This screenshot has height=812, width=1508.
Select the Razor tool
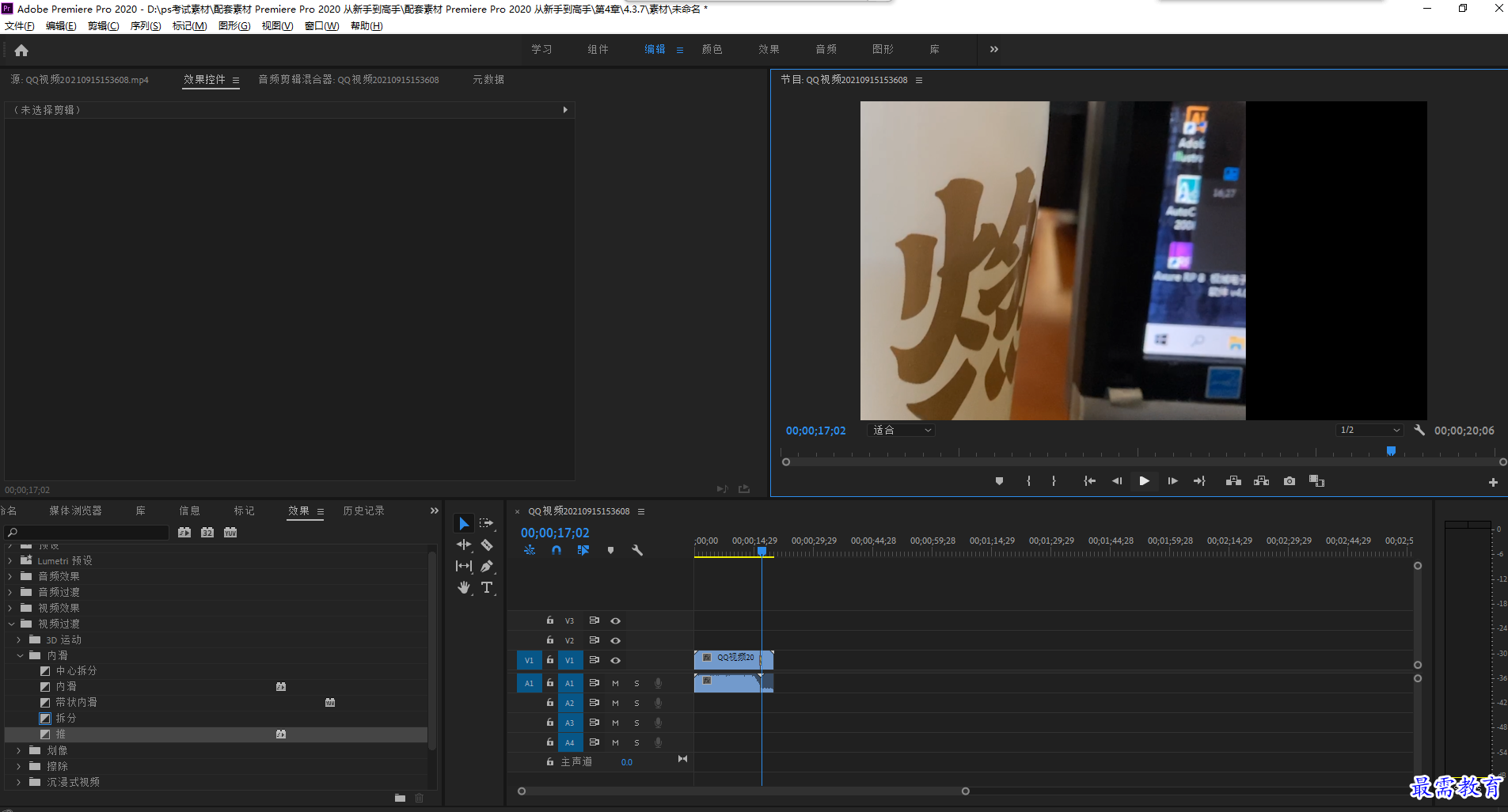[x=486, y=544]
